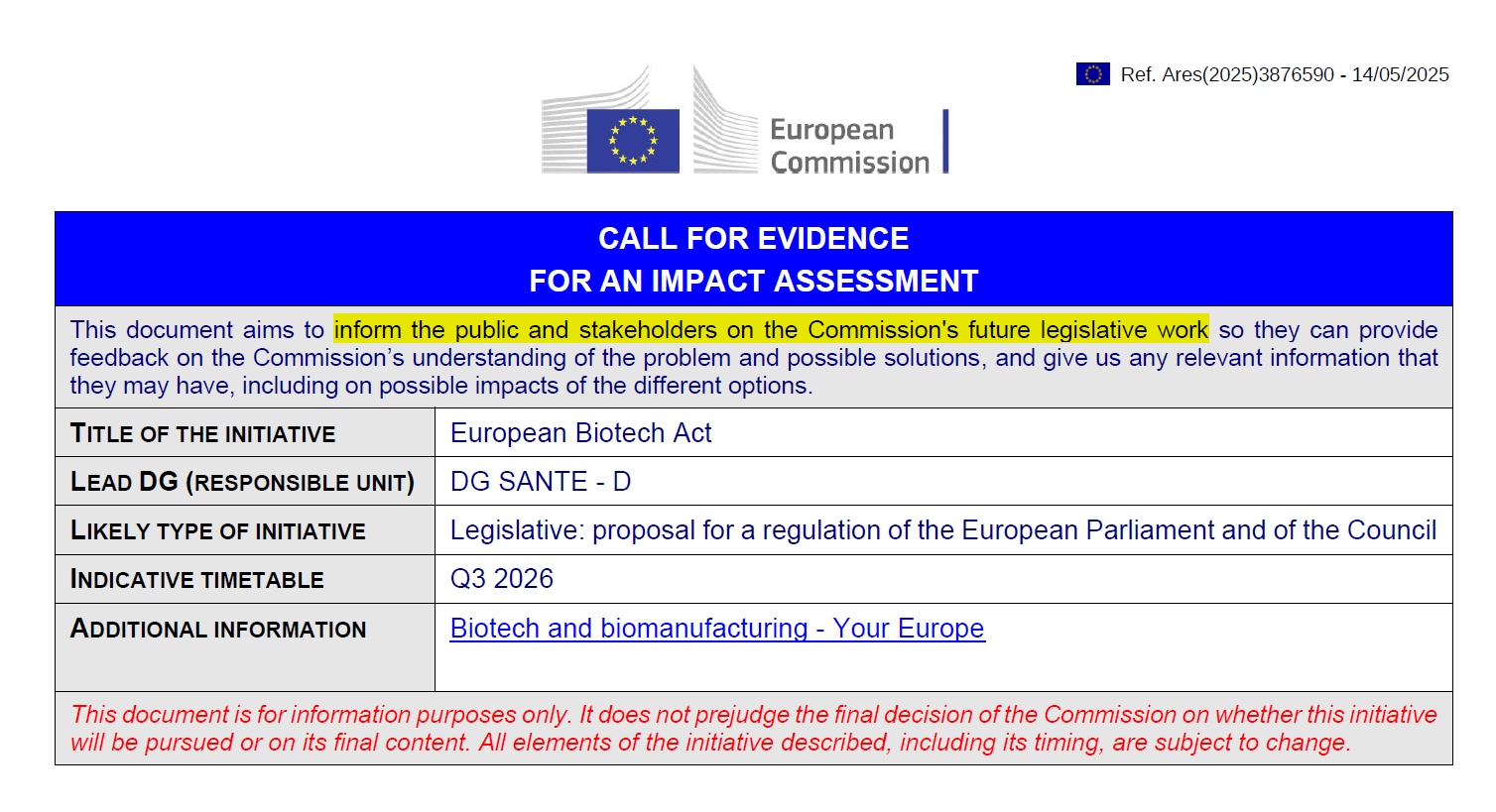Click the red italic disclaimer text
Image resolution: width=1496 pixels, height=812 pixels.
pyautogui.click(x=753, y=729)
